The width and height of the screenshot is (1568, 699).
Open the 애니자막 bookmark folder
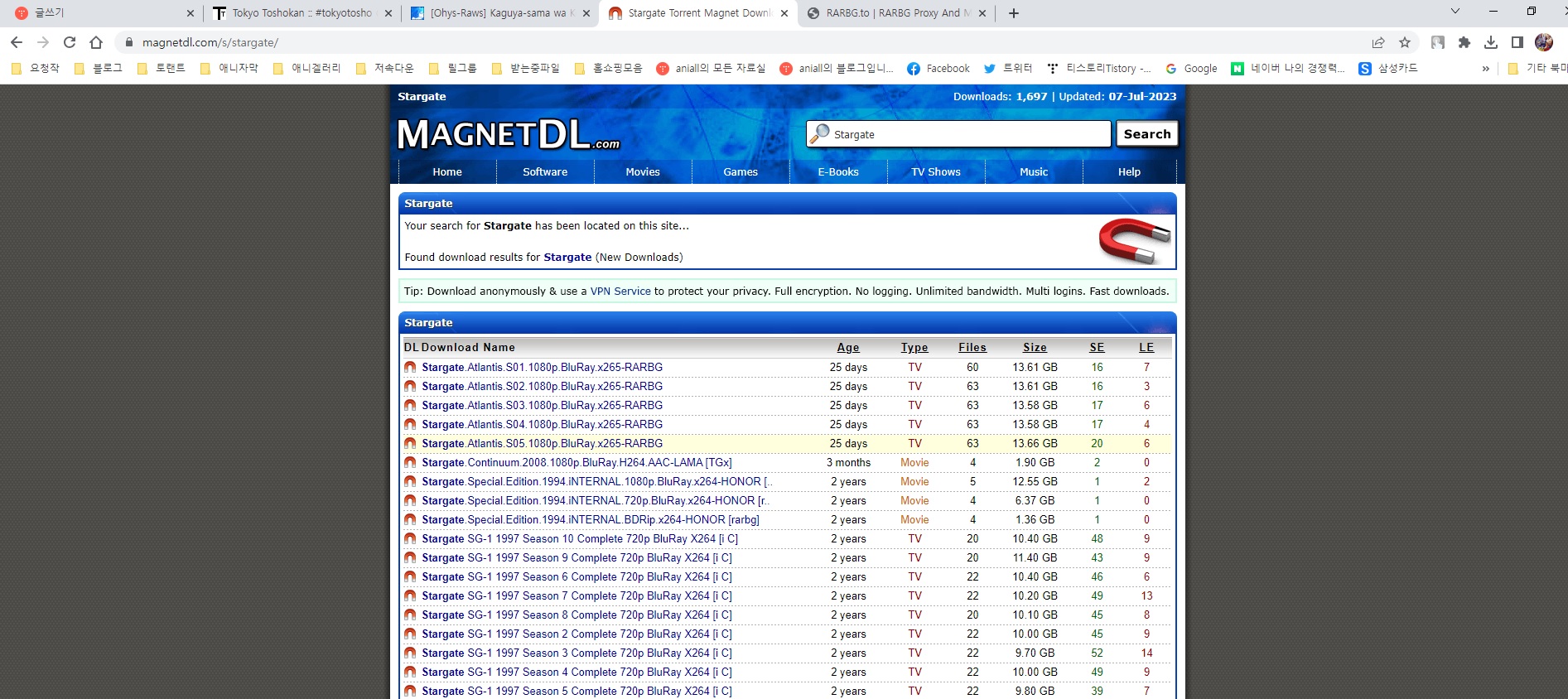(x=229, y=69)
